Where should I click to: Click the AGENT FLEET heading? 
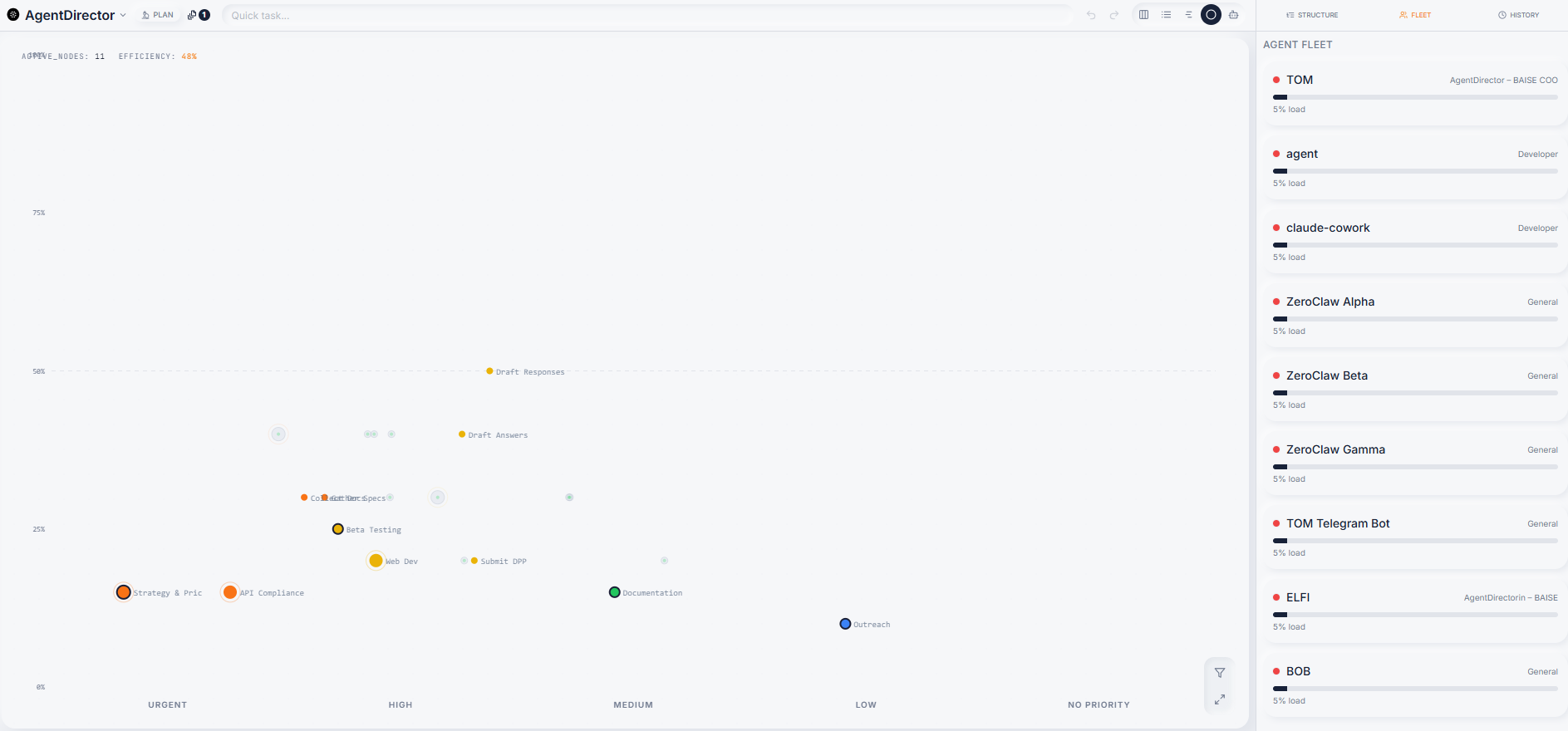point(1298,45)
